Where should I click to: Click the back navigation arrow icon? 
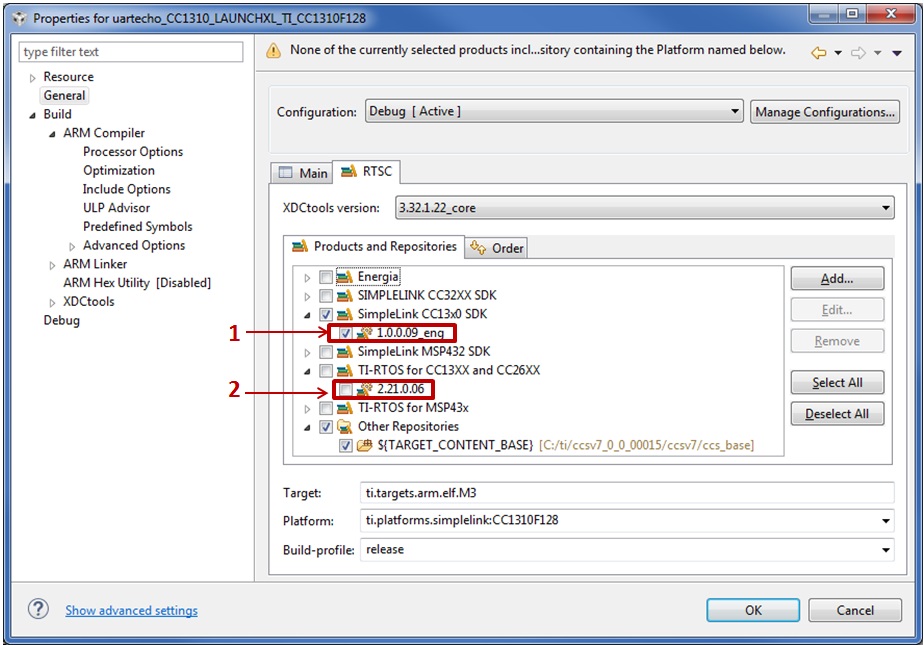pos(818,52)
